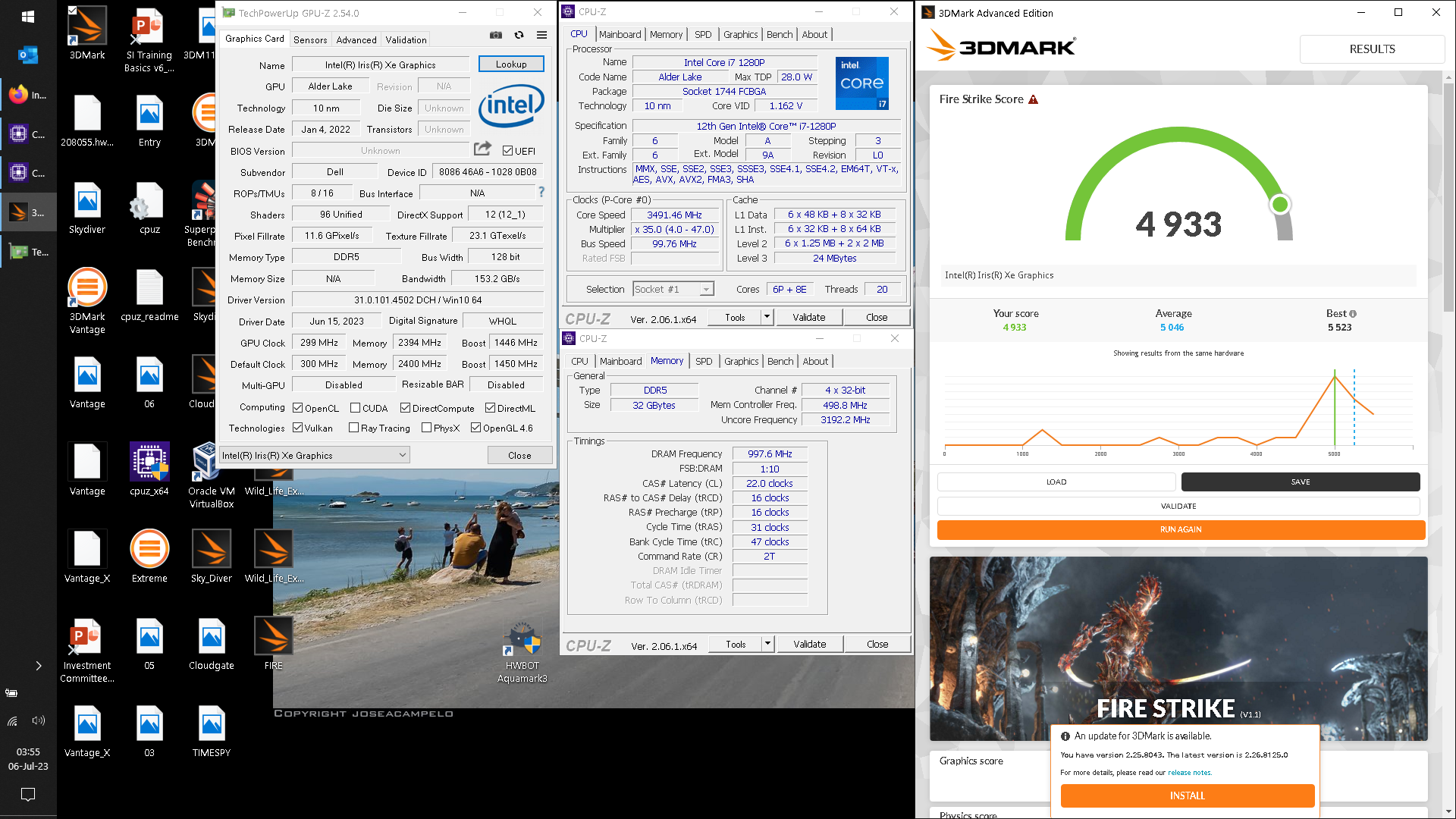
Task: Expand hidden taskbar chevron
Action: 39,666
